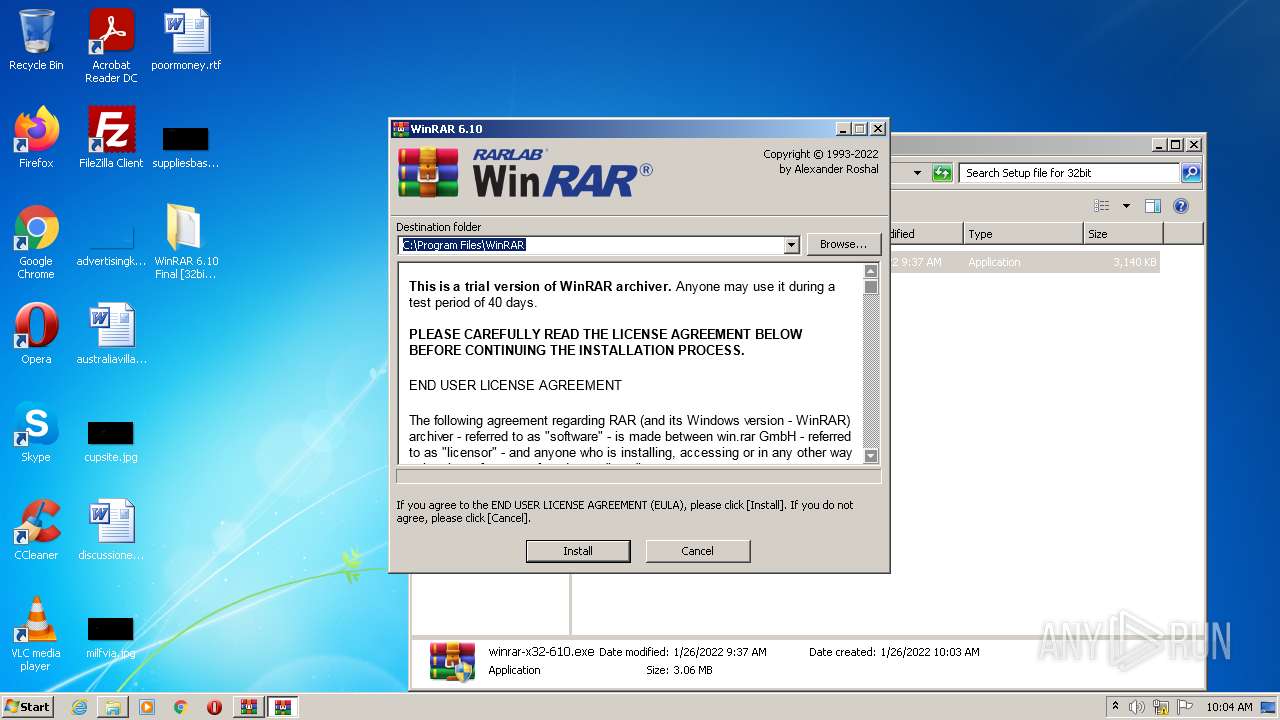Select the milfvia.jpg desktop file
The height and width of the screenshot is (720, 1280).
click(111, 638)
